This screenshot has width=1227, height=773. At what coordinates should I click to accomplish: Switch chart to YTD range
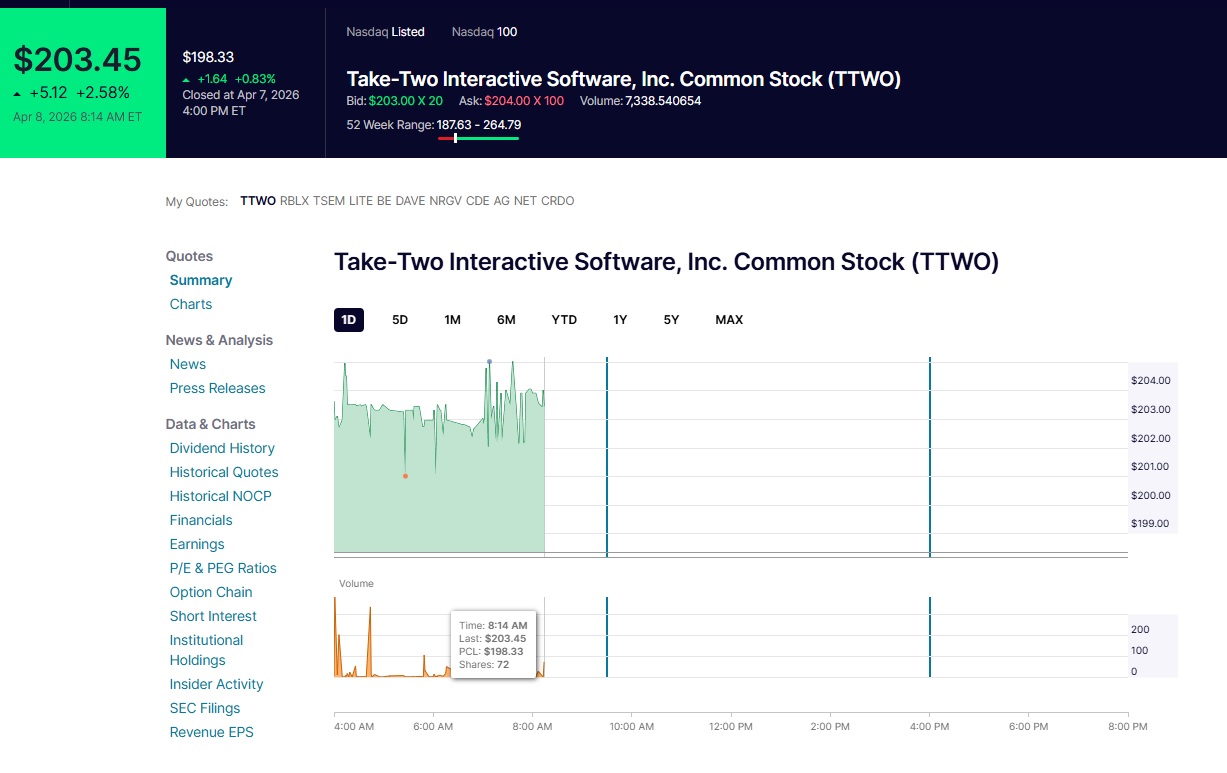click(564, 320)
